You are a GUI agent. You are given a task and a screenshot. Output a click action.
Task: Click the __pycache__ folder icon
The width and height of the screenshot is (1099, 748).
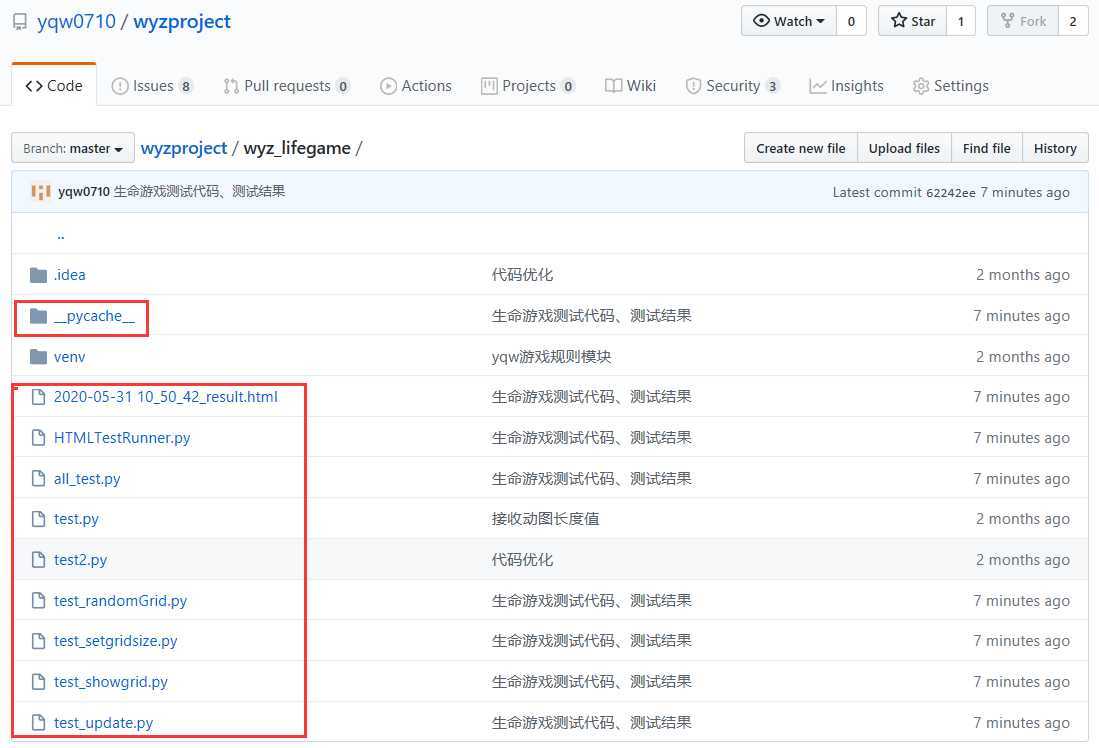39,316
